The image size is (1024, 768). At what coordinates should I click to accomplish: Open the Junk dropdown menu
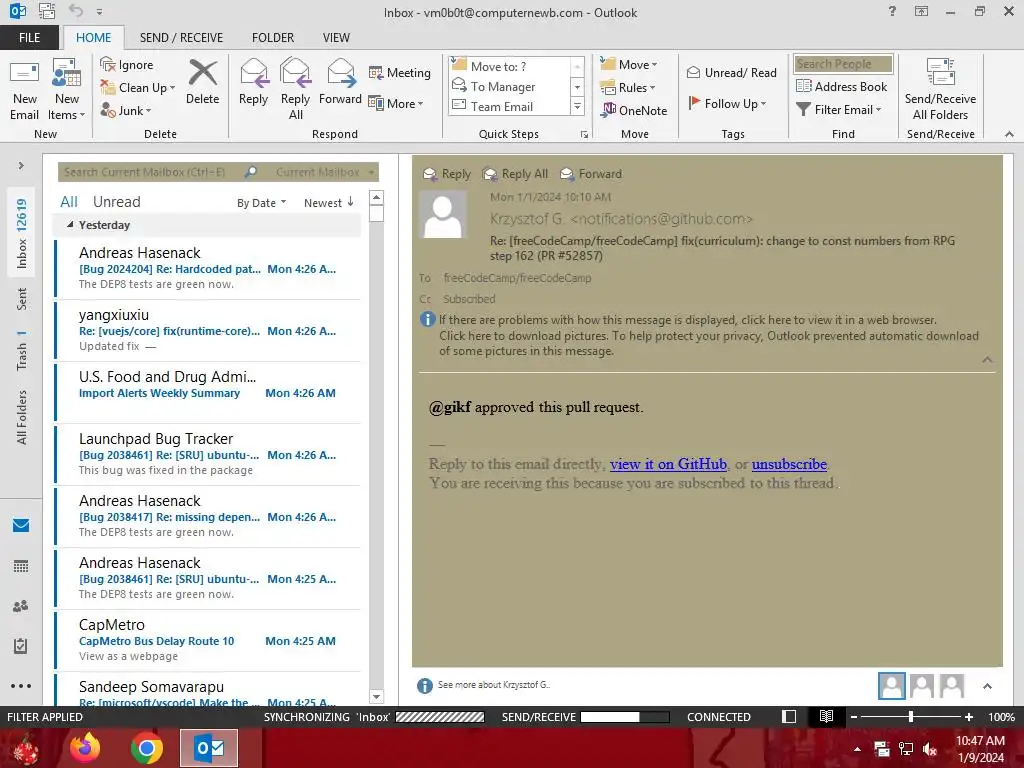(126, 110)
